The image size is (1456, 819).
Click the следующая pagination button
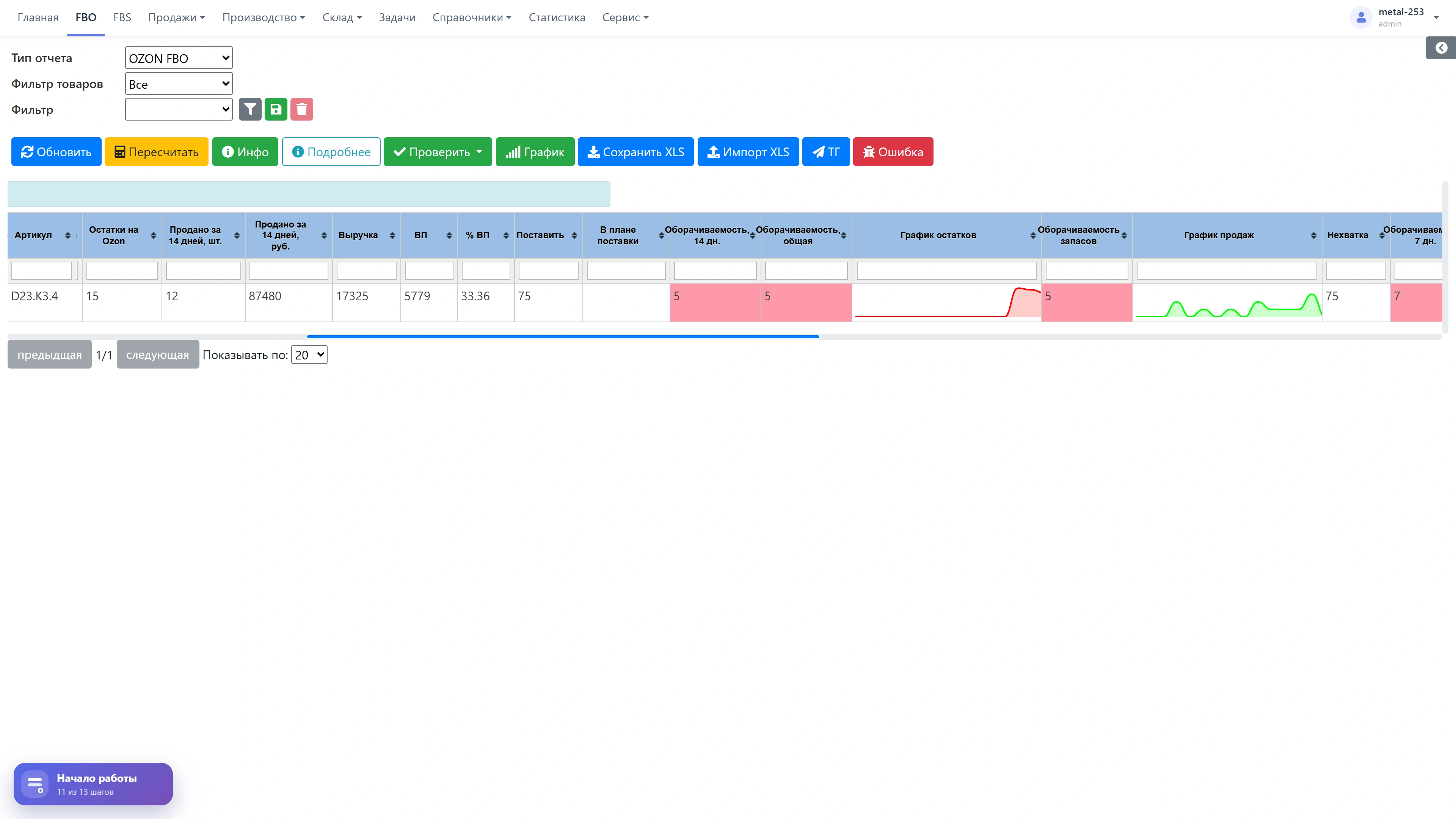tap(158, 355)
